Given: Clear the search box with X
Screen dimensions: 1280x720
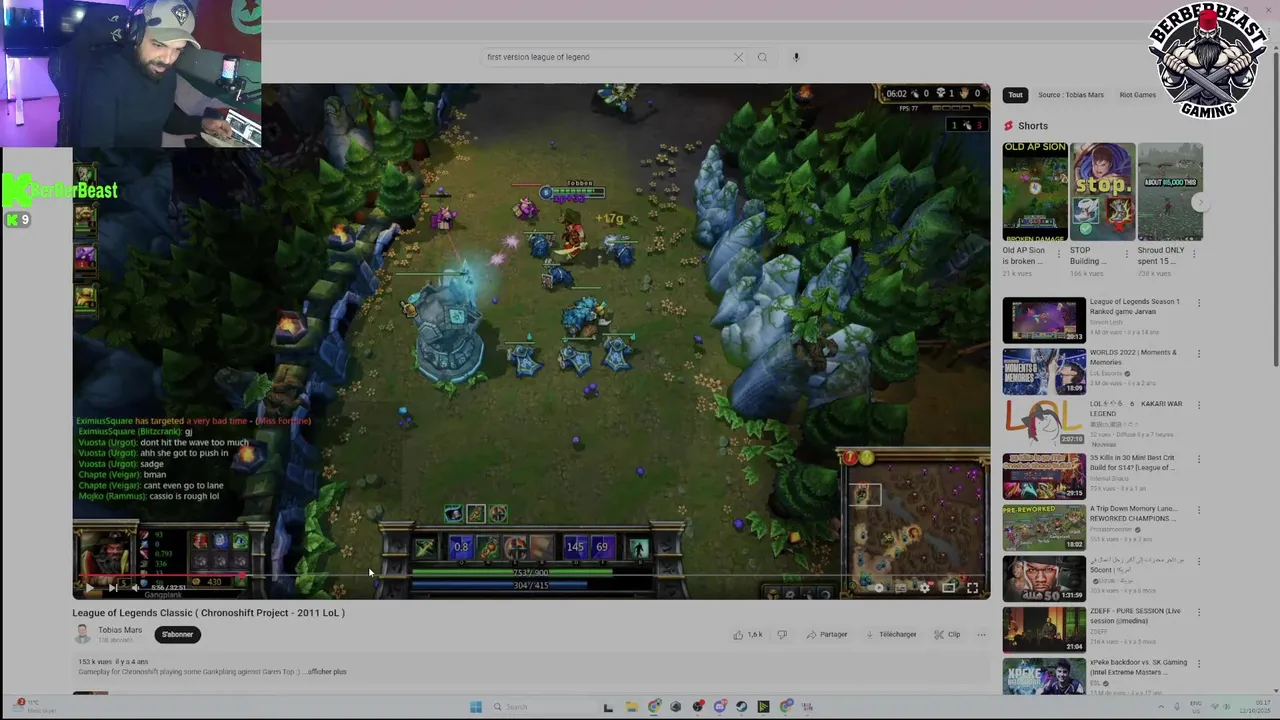Looking at the screenshot, I should coord(738,57).
